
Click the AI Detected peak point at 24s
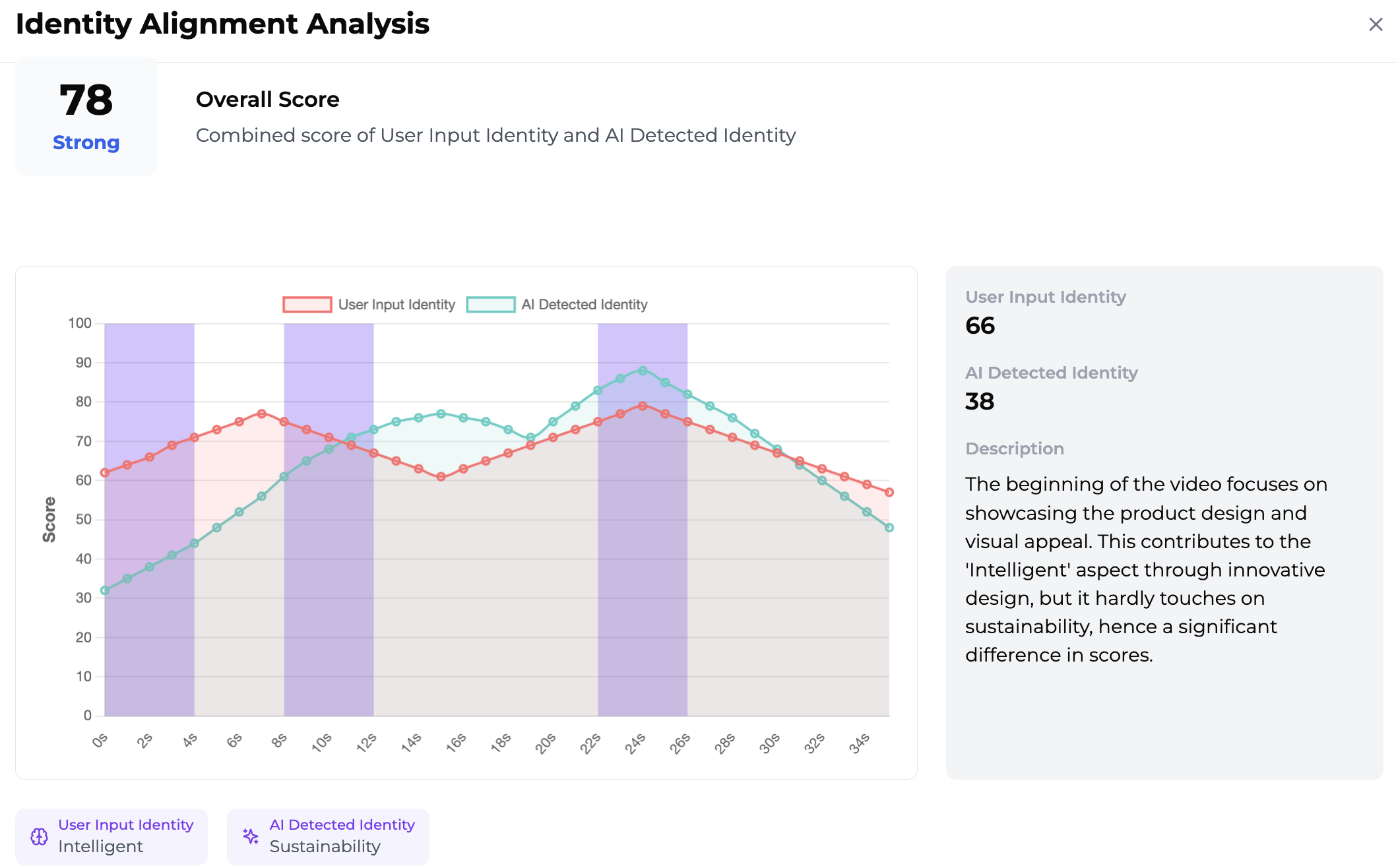[x=643, y=371]
